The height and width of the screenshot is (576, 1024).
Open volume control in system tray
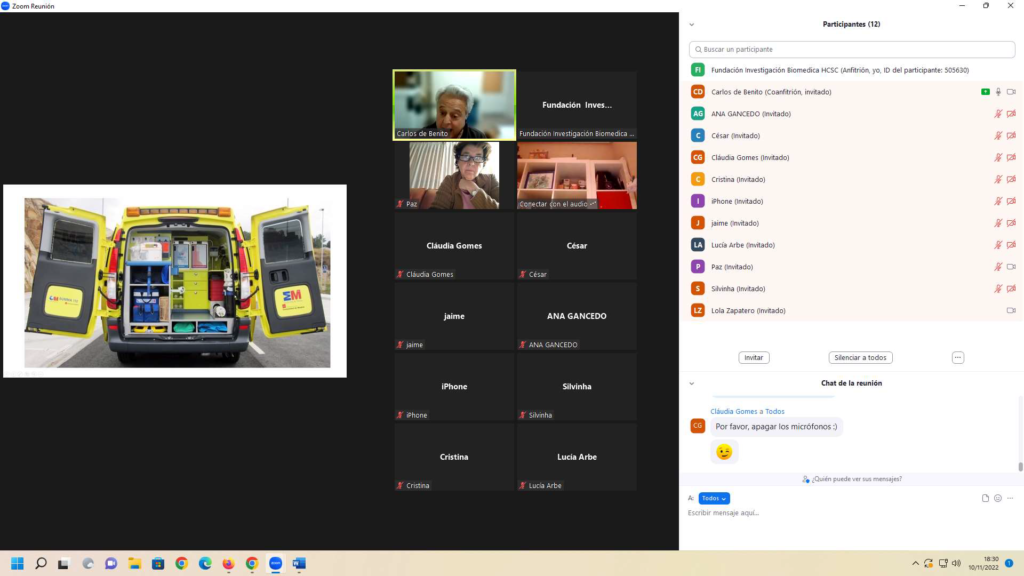(x=957, y=563)
